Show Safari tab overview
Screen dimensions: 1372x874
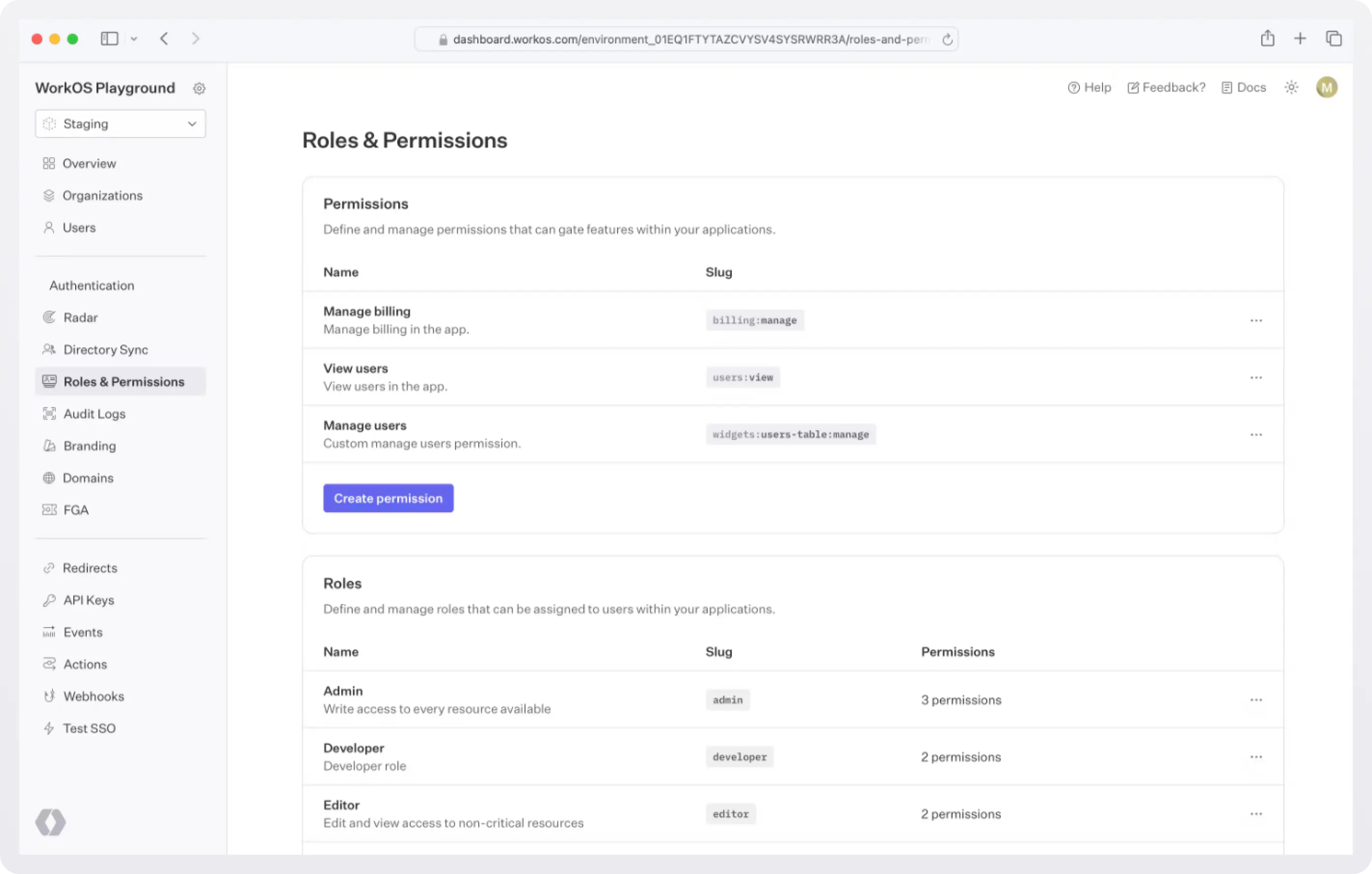coord(1333,39)
